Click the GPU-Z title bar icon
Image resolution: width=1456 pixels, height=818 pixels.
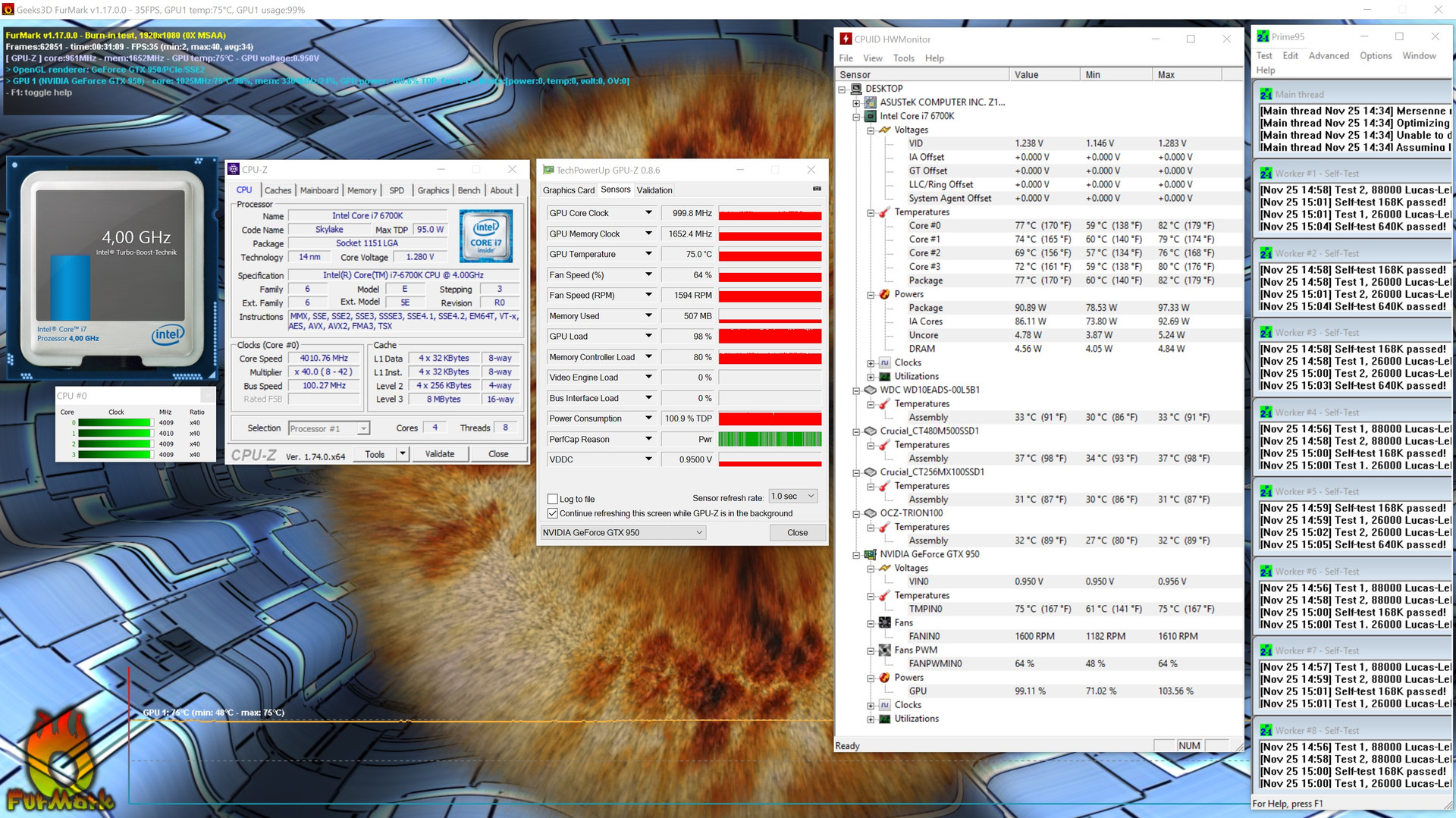548,170
